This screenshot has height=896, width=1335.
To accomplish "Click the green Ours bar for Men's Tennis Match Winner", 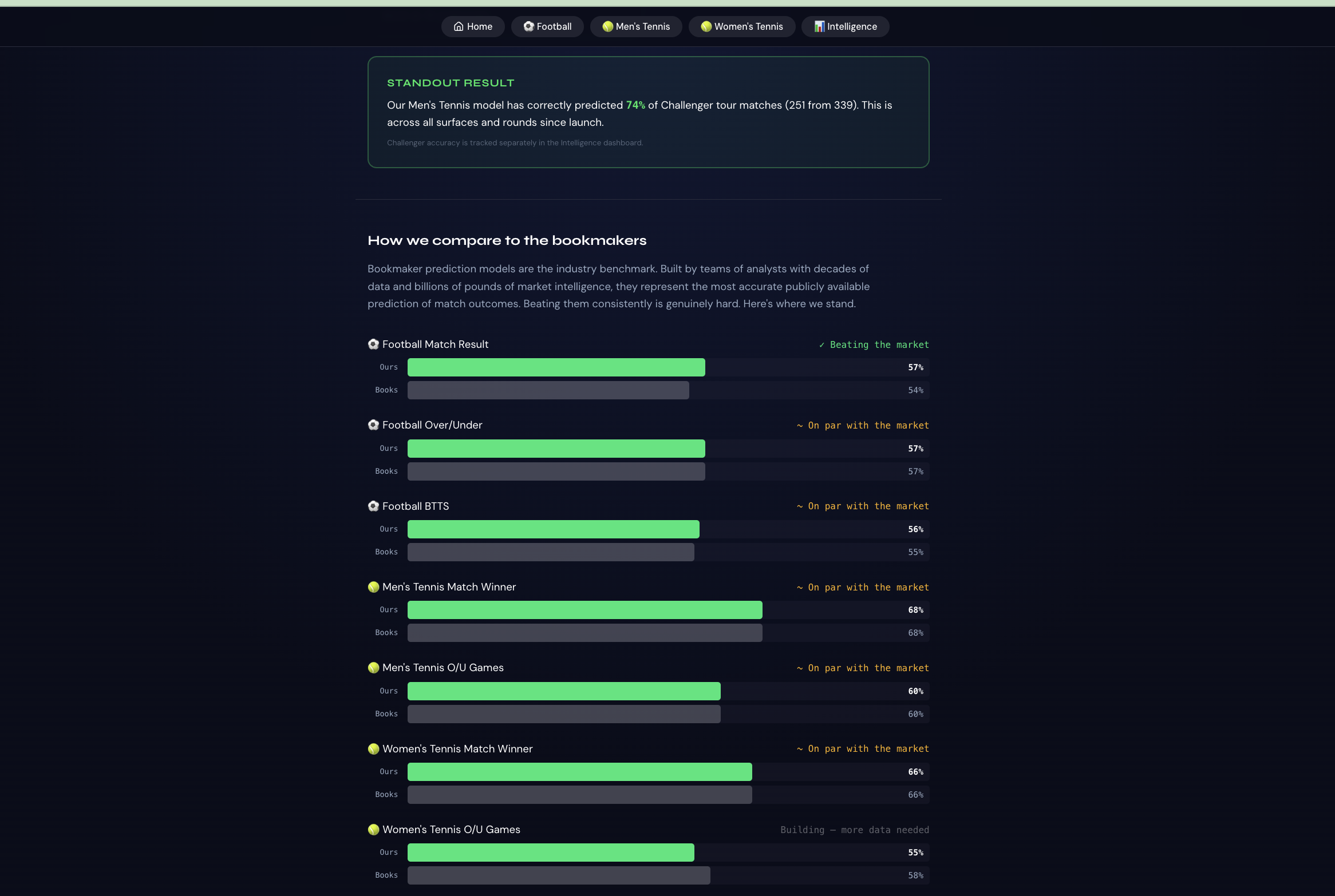I will tap(585, 610).
